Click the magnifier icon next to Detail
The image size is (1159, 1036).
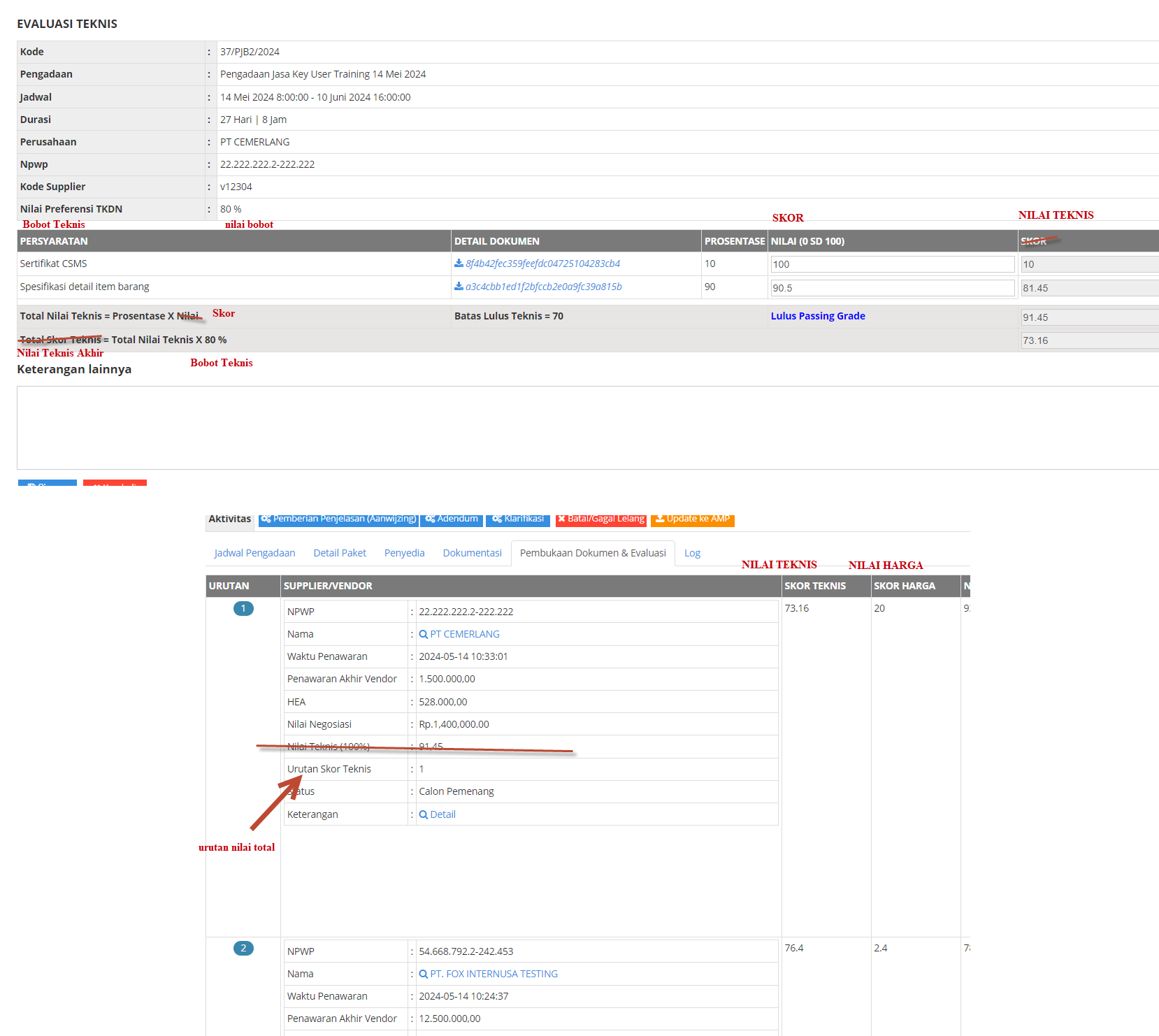click(x=423, y=814)
